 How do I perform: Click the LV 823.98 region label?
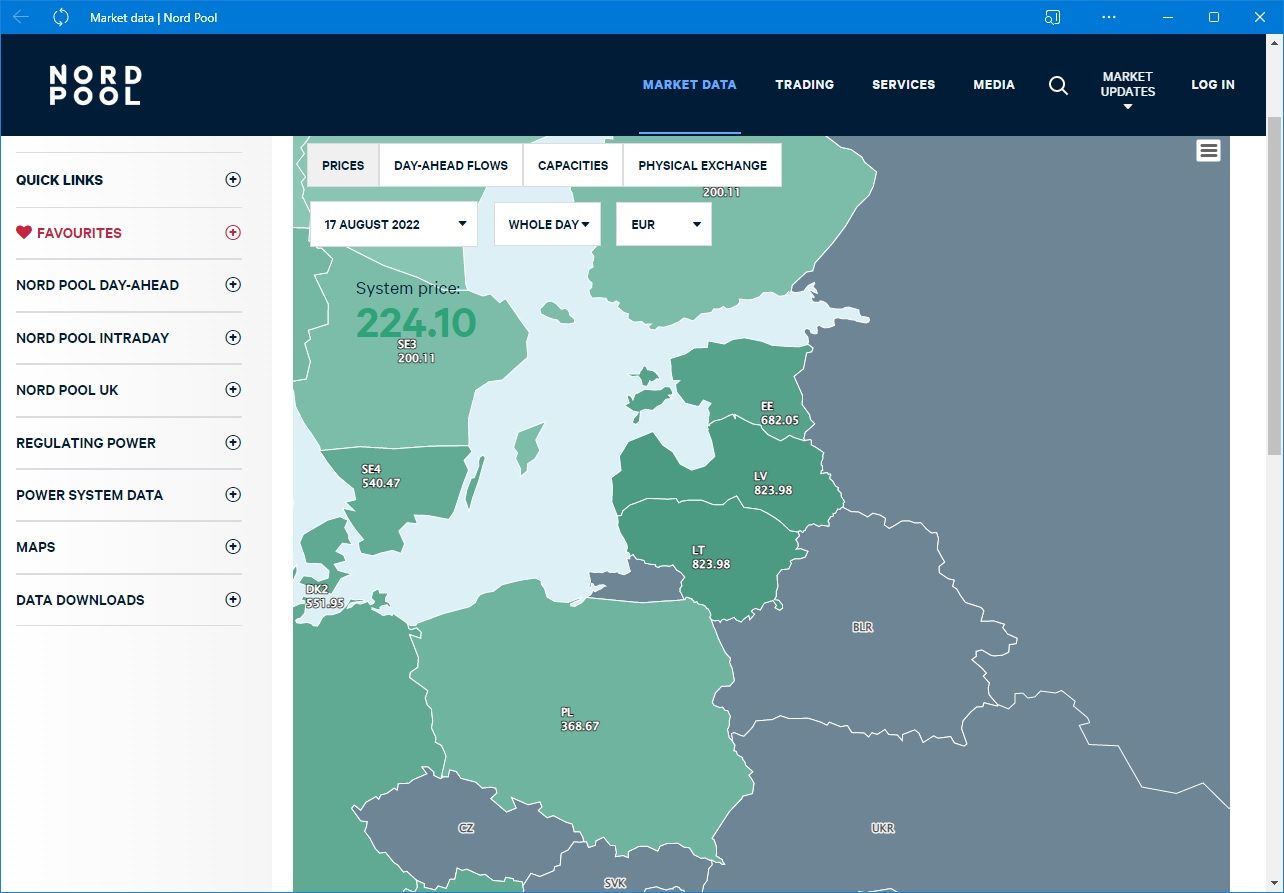[773, 483]
